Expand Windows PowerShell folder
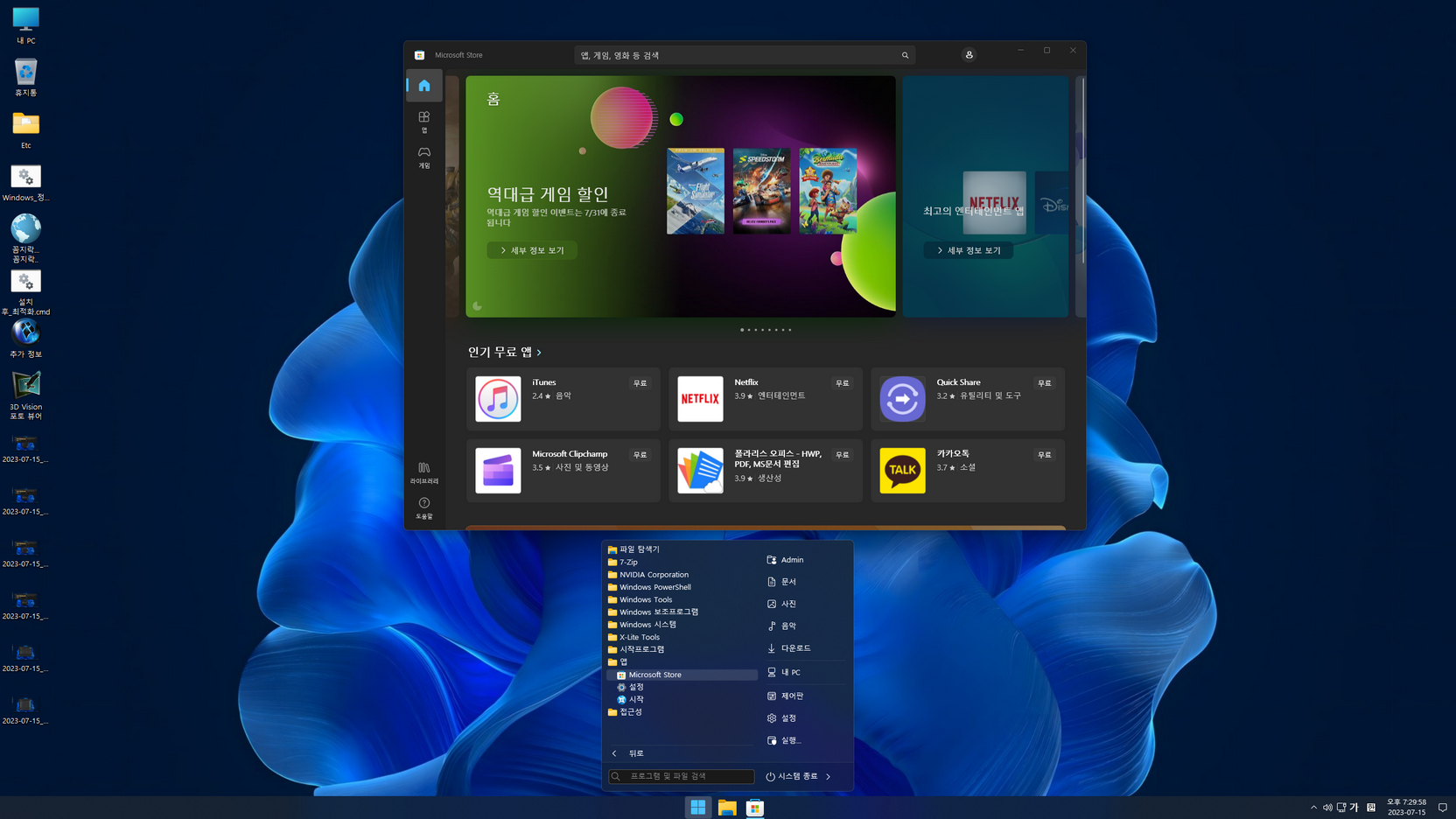The image size is (1456, 819). 654,587
